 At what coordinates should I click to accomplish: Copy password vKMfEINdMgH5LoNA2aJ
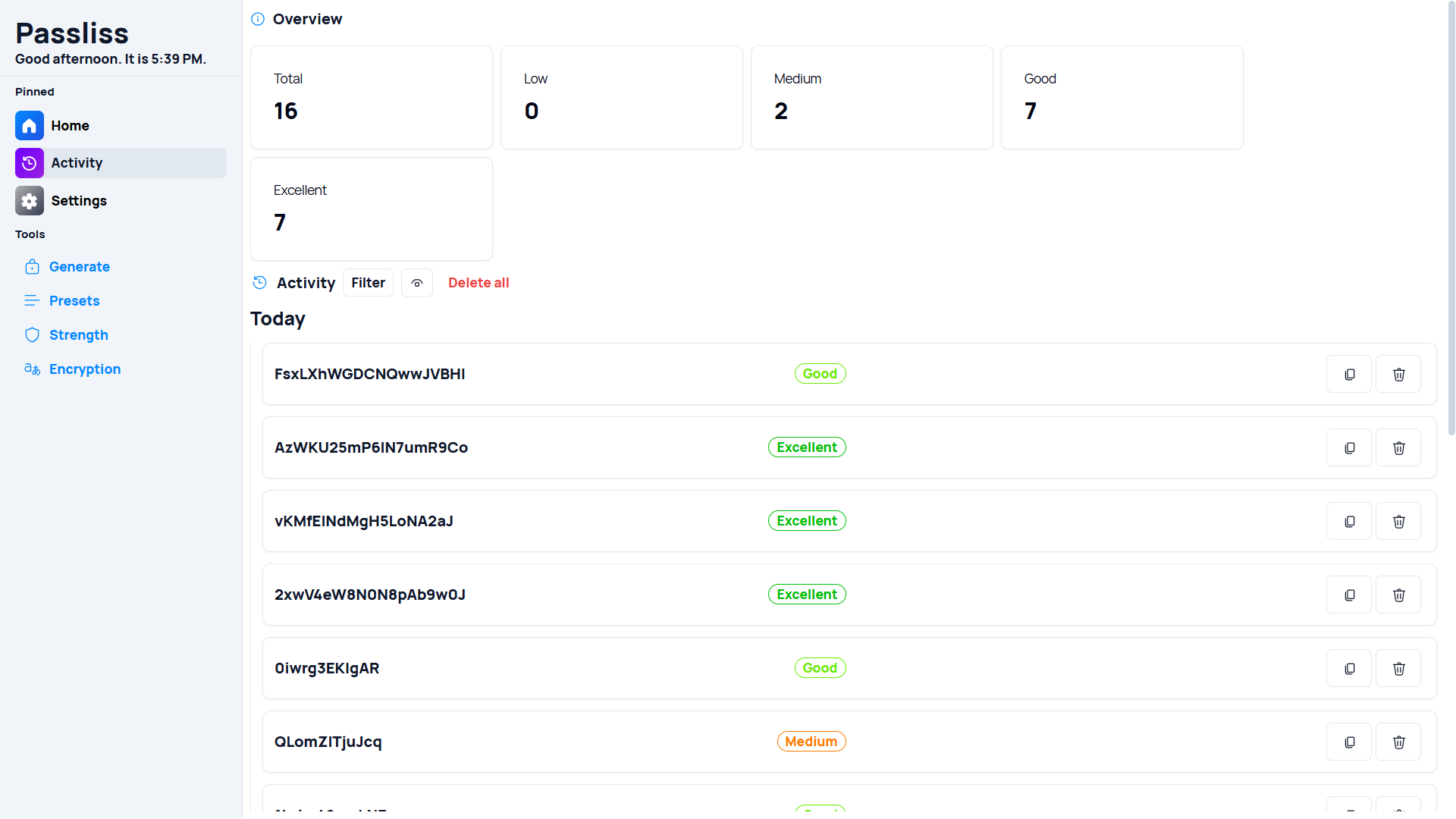point(1349,522)
